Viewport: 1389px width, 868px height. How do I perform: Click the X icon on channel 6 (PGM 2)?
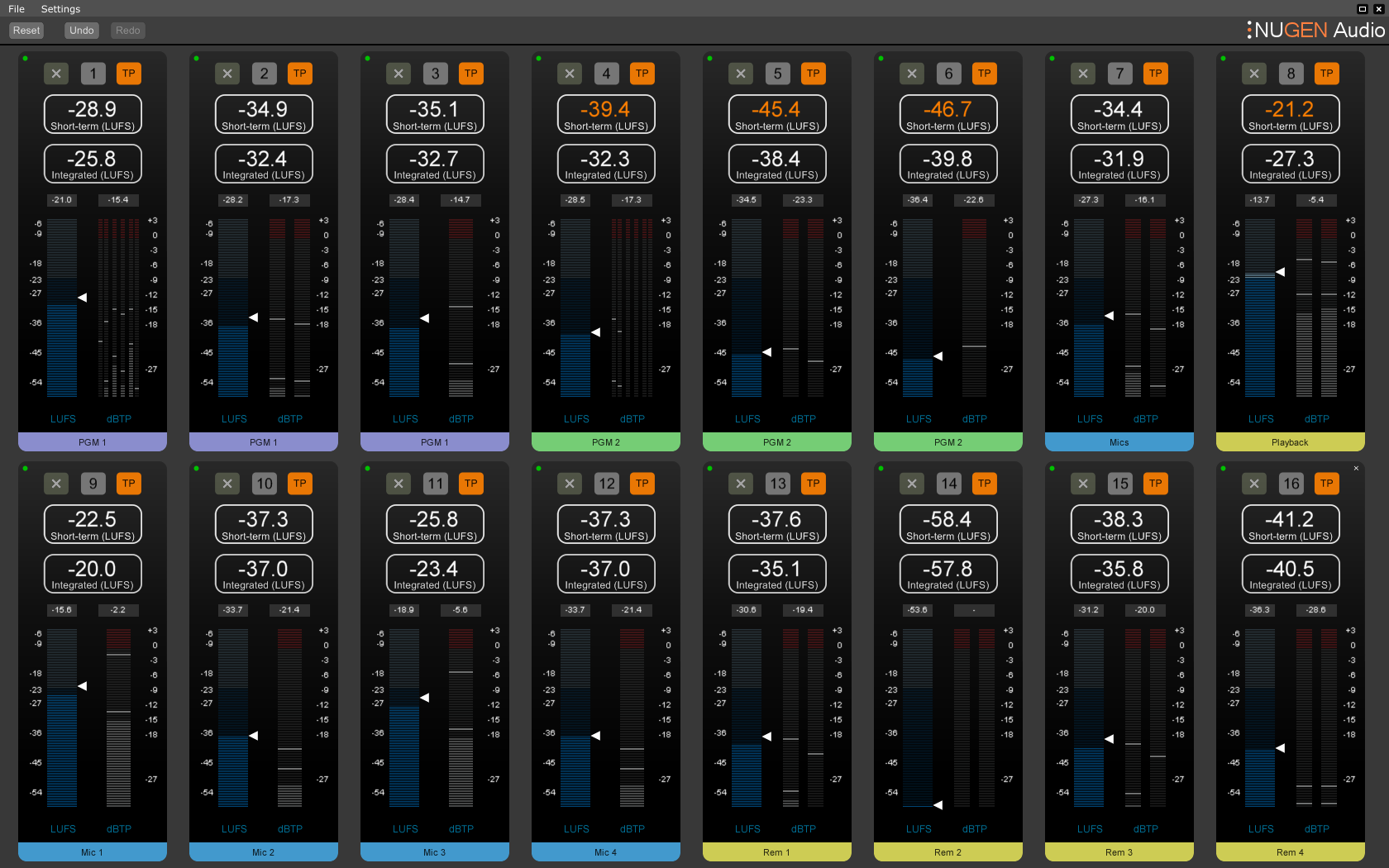pyautogui.click(x=911, y=73)
